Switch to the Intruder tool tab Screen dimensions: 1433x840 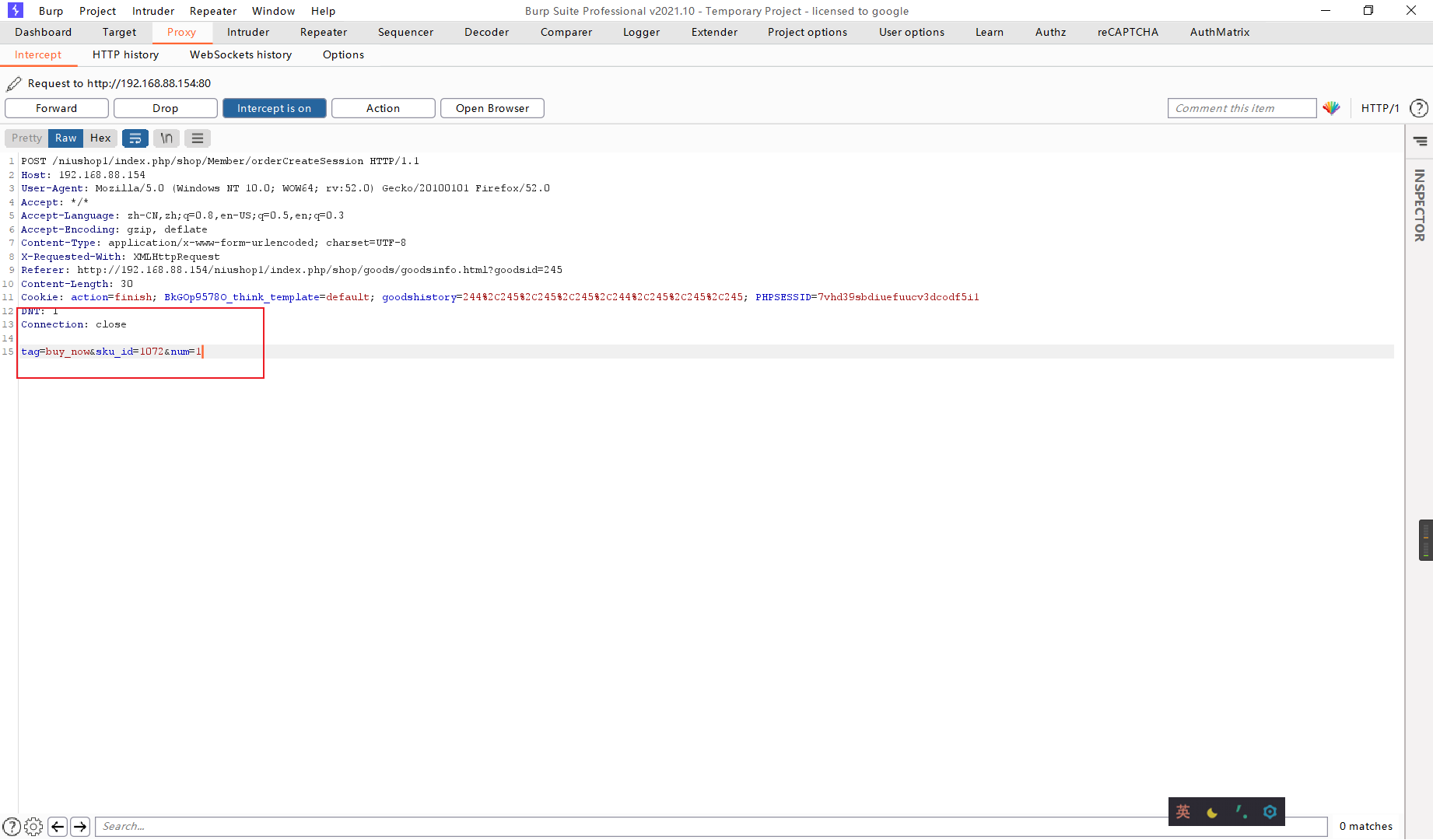click(x=248, y=32)
